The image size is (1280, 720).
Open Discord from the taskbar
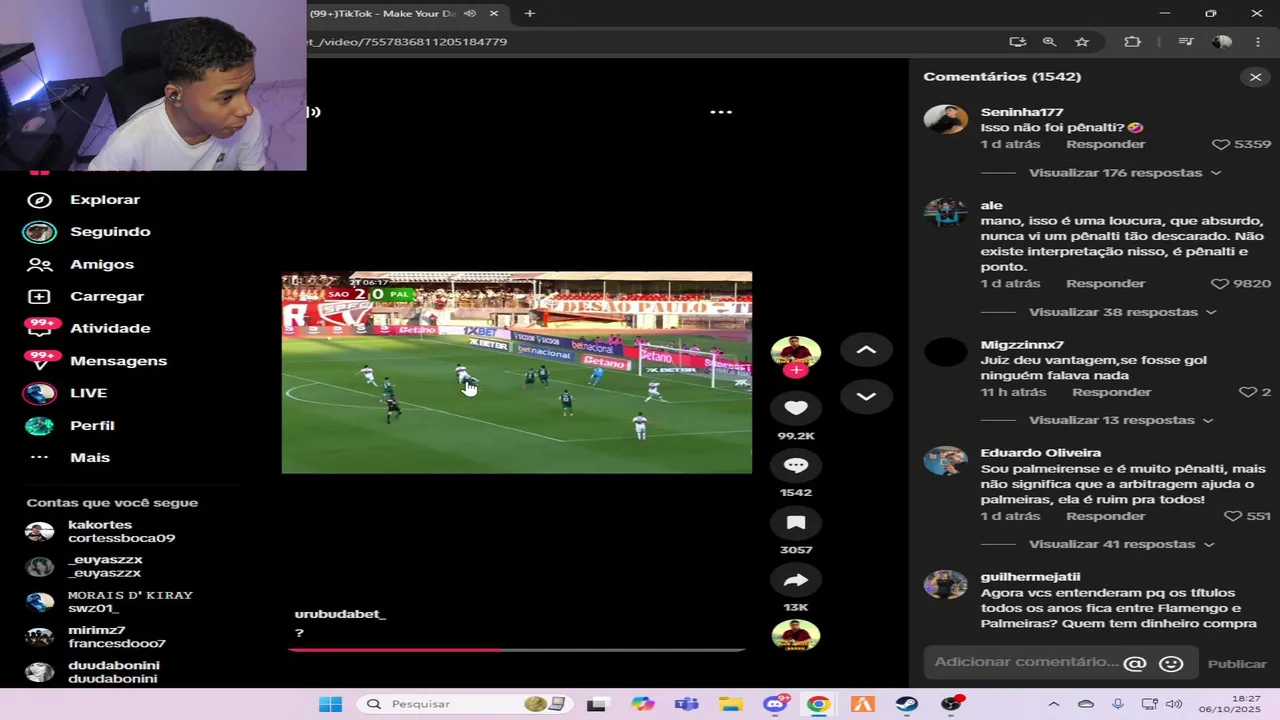[776, 704]
